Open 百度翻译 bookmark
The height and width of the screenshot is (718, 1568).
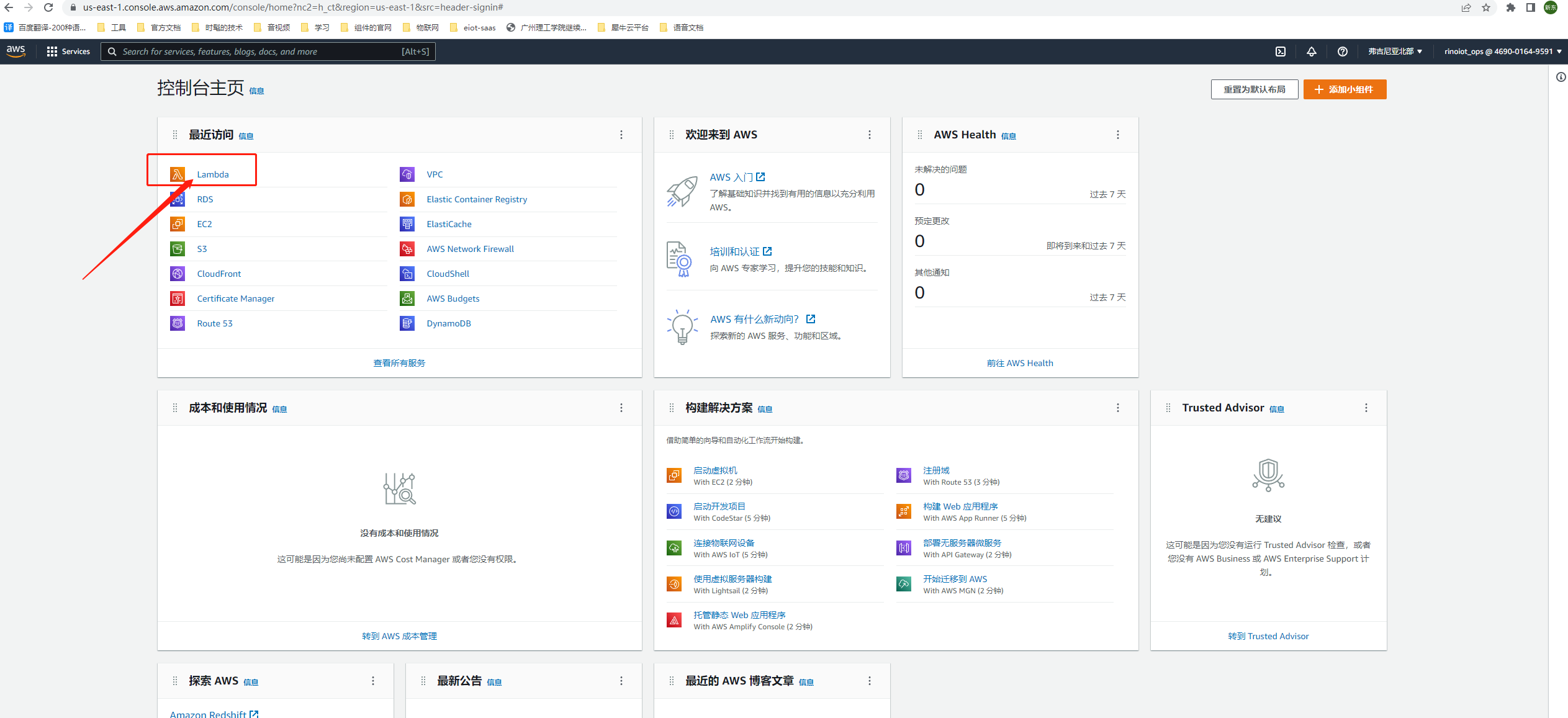point(45,27)
